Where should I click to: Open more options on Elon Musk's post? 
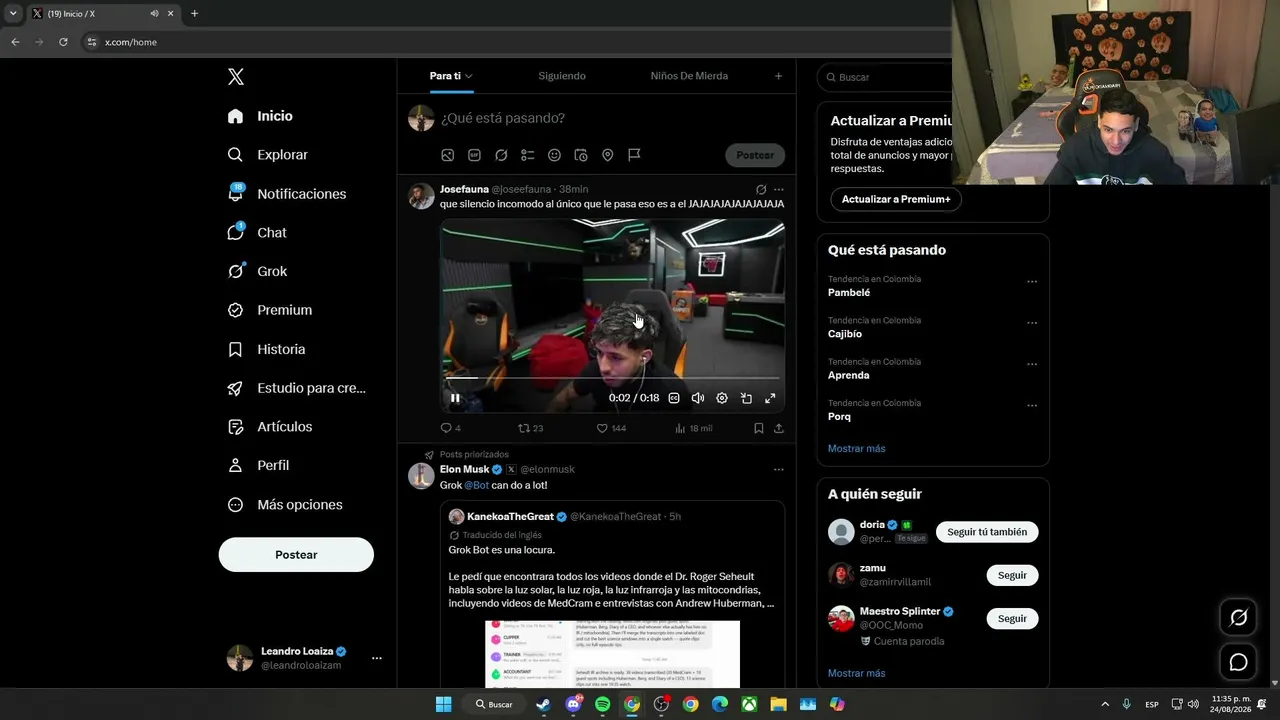pos(779,469)
